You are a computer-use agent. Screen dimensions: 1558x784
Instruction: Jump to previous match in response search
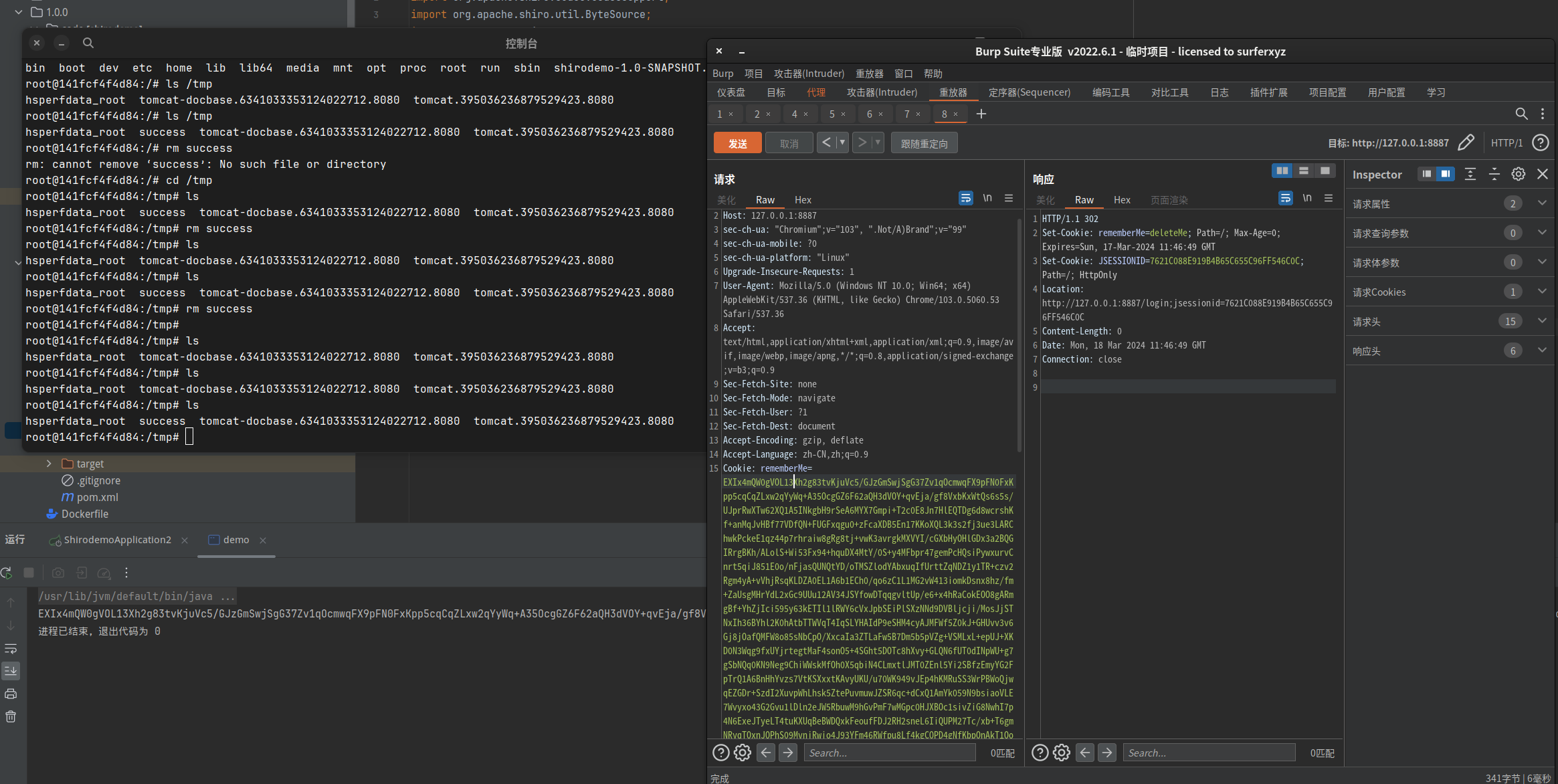coord(1084,753)
